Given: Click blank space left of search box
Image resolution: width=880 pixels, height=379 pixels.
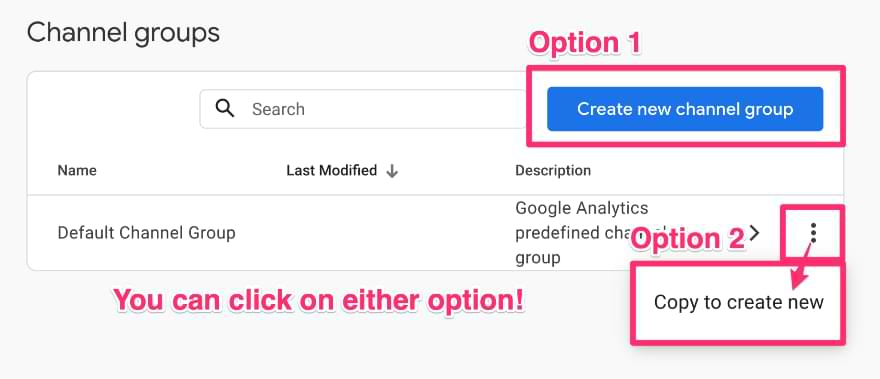Looking at the screenshot, I should point(112,108).
